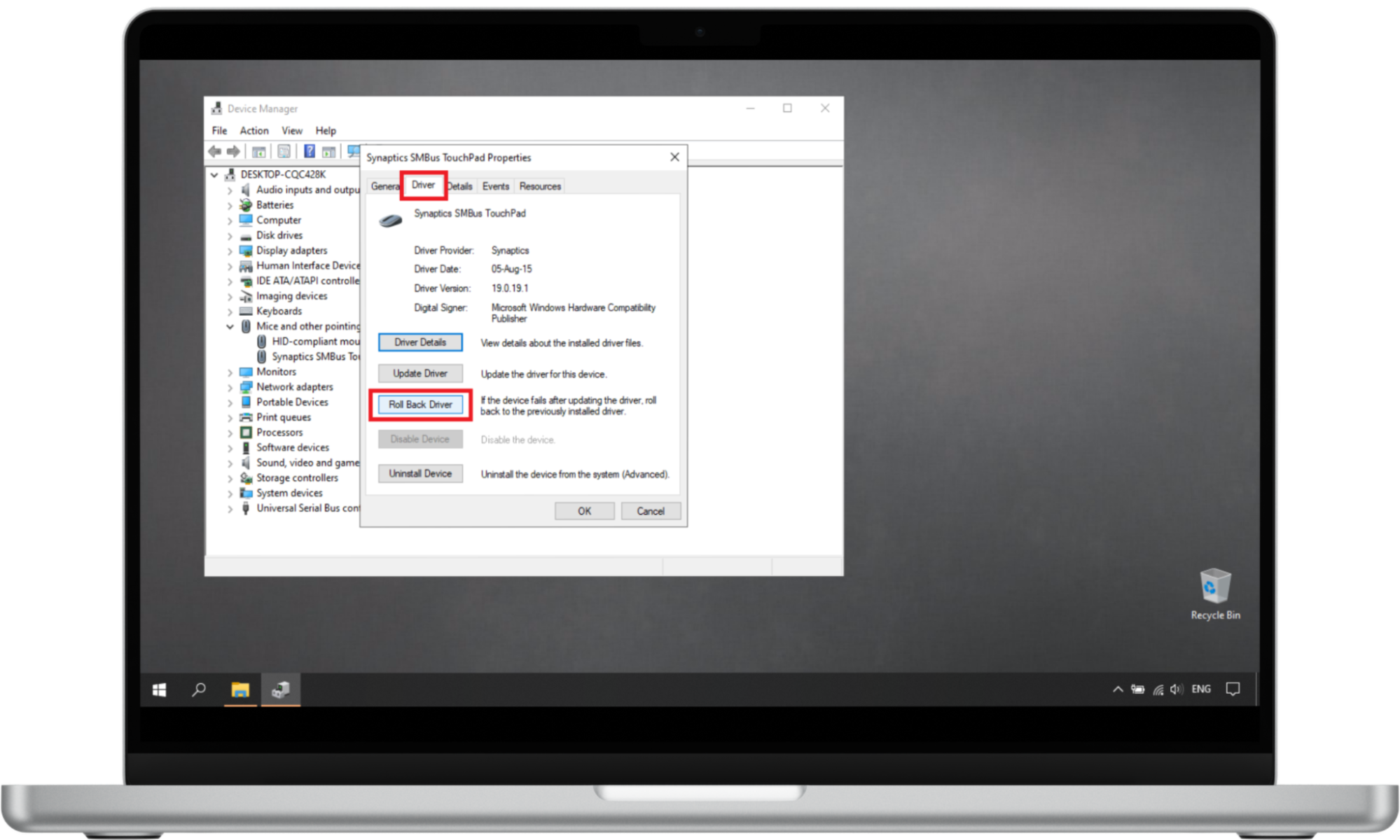Switch to the Driver tab
The image size is (1400, 840).
coord(423,185)
